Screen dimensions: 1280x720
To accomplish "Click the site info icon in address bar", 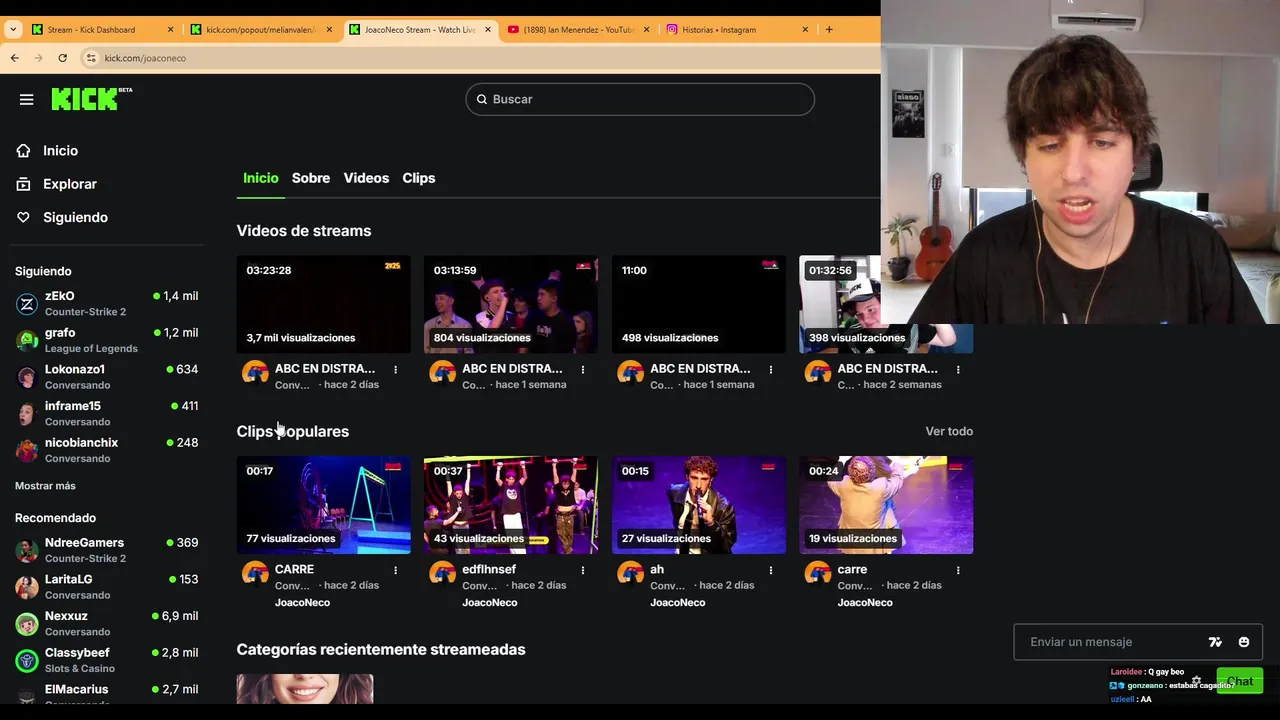I will 91,58.
